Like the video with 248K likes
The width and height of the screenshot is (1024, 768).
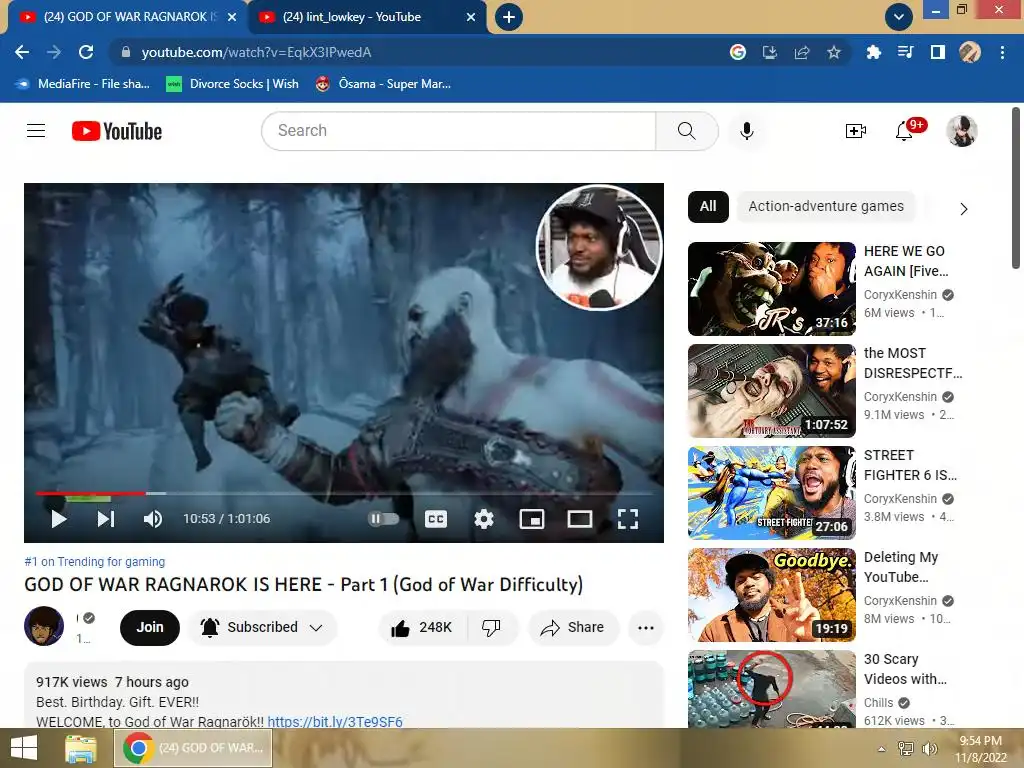pyautogui.click(x=421, y=628)
